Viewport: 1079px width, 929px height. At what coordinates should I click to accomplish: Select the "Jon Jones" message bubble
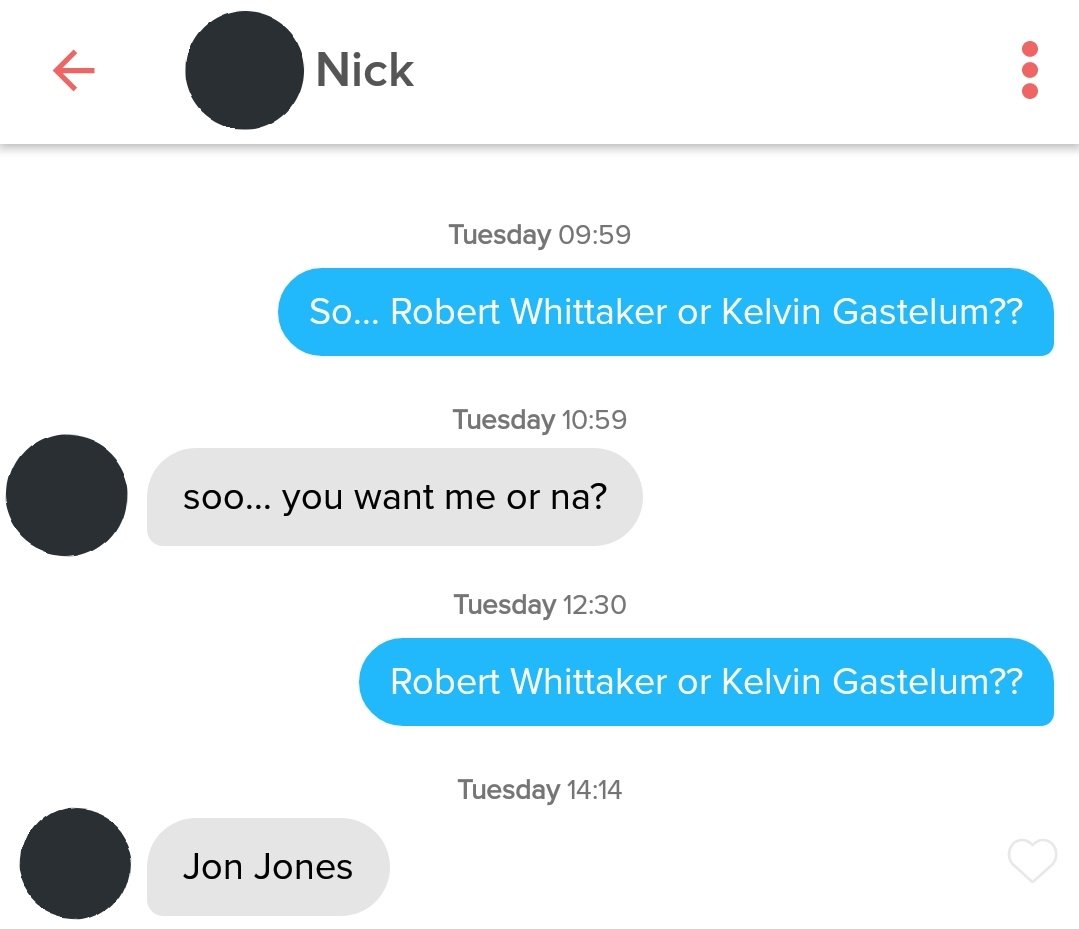coord(268,866)
